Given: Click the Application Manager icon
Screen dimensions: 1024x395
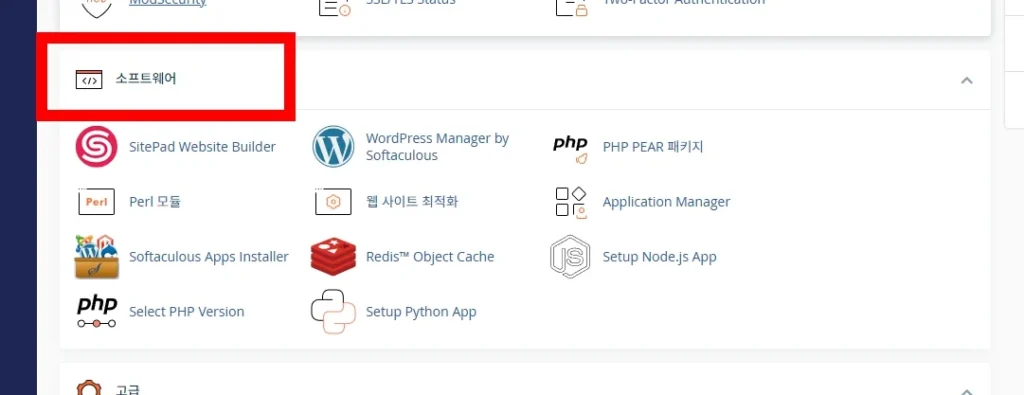Looking at the screenshot, I should coord(570,202).
